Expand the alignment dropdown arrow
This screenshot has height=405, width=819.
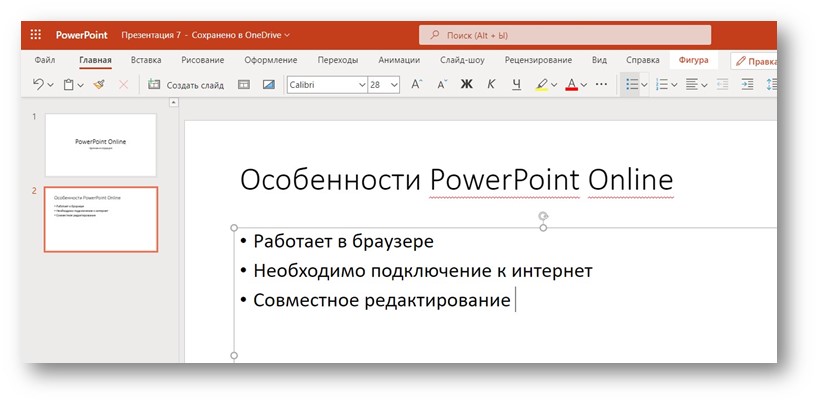click(x=704, y=85)
